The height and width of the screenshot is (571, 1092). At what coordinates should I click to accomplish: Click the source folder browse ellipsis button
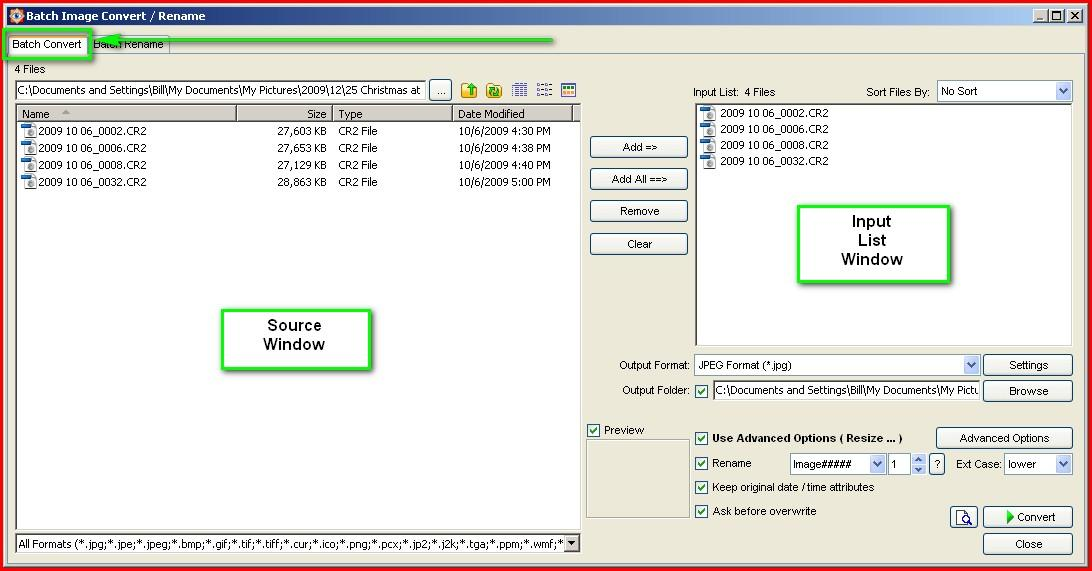click(440, 90)
